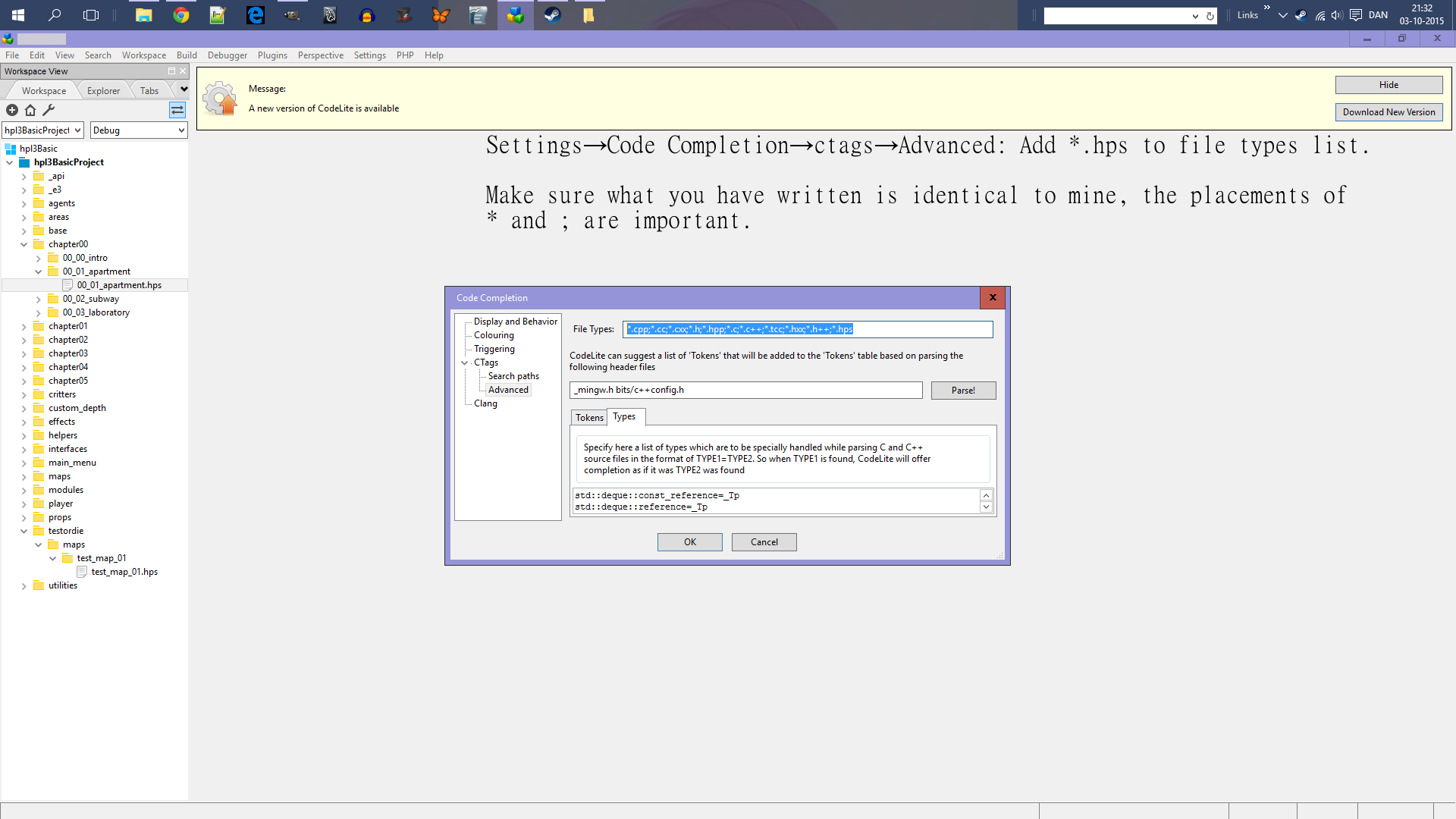Collapse the testordie folder
The width and height of the screenshot is (1456, 819).
click(x=24, y=531)
